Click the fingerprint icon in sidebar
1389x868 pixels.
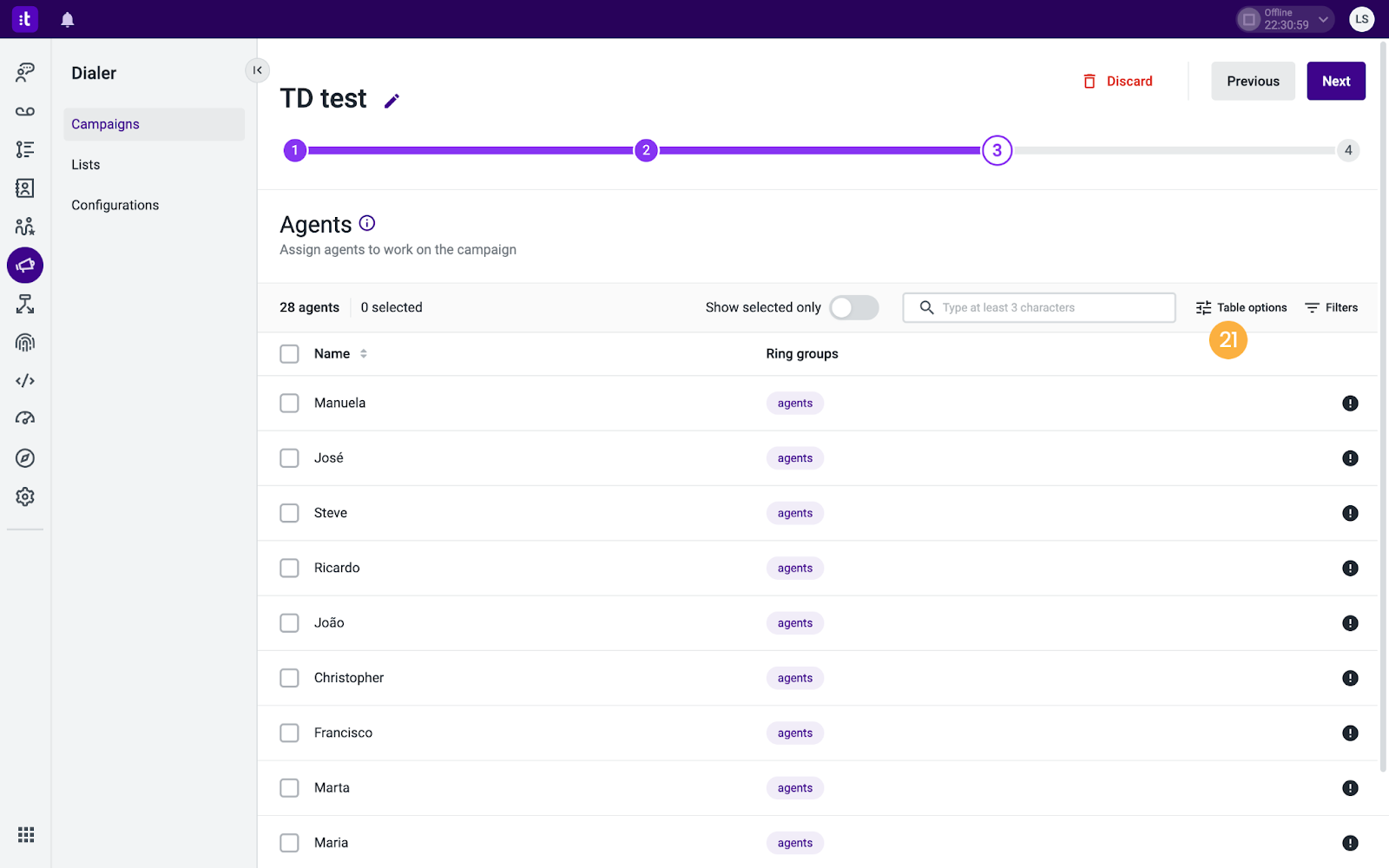[25, 343]
